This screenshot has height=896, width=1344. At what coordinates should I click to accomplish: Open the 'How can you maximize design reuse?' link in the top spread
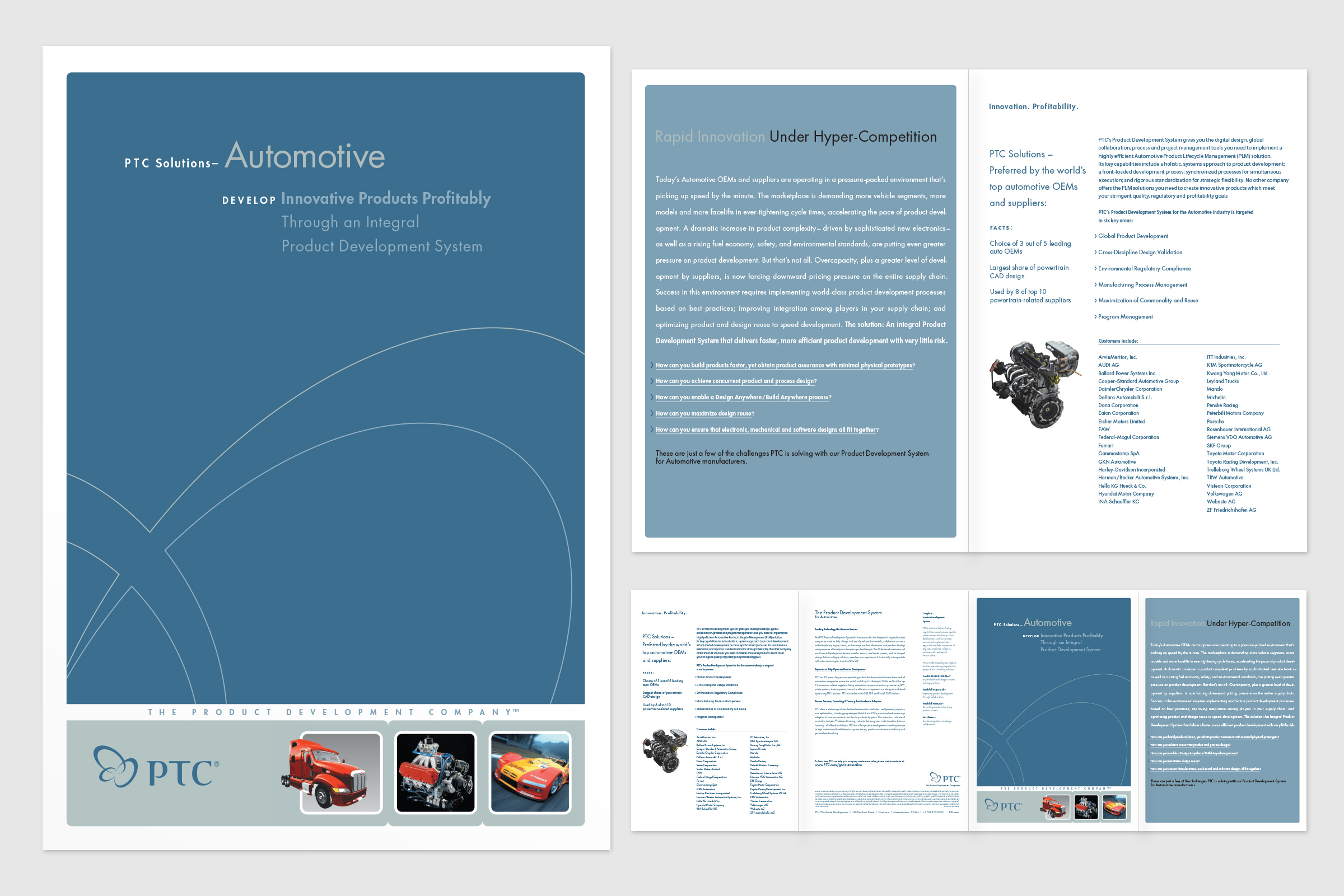click(704, 413)
